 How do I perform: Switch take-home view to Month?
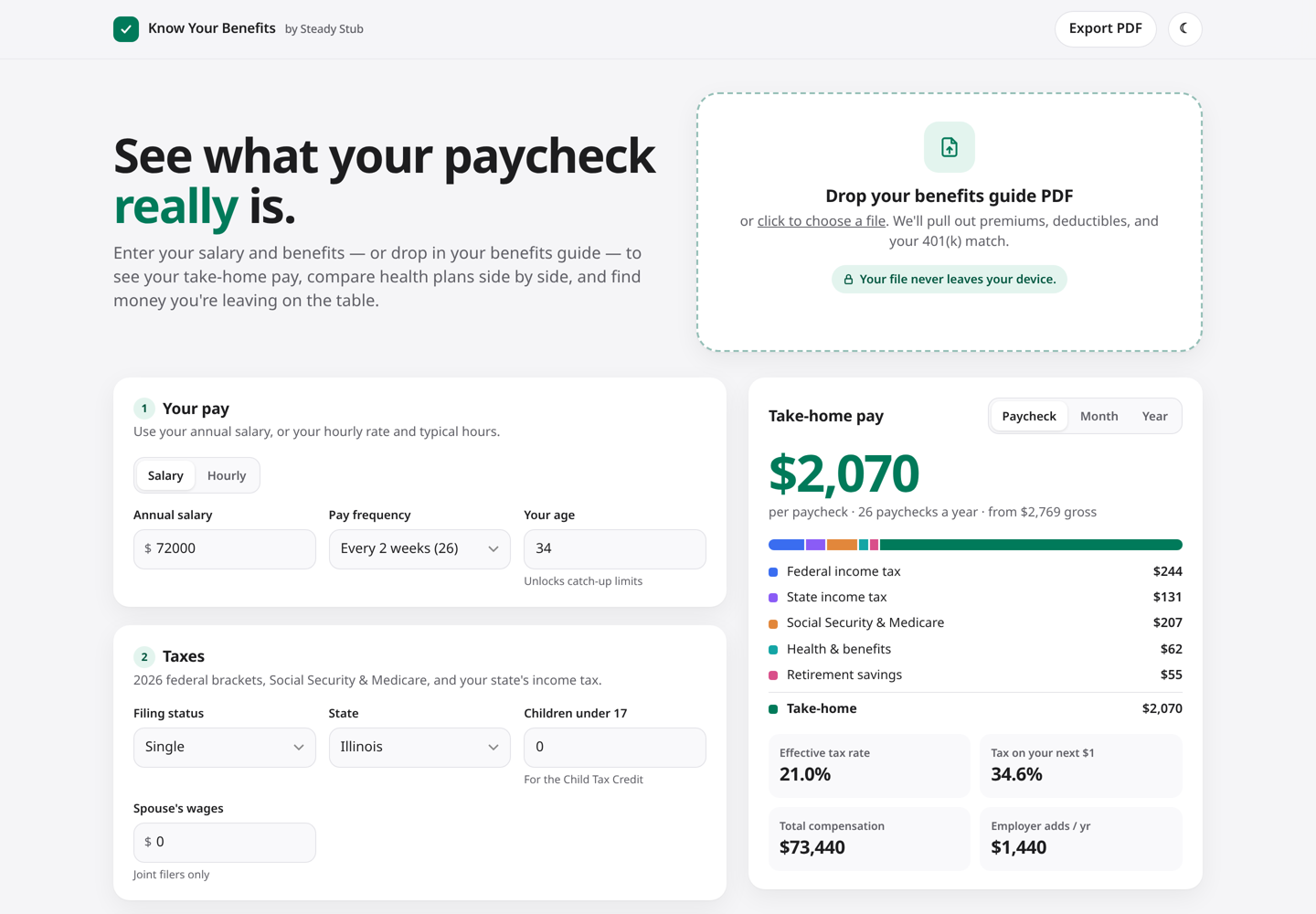coord(1098,416)
